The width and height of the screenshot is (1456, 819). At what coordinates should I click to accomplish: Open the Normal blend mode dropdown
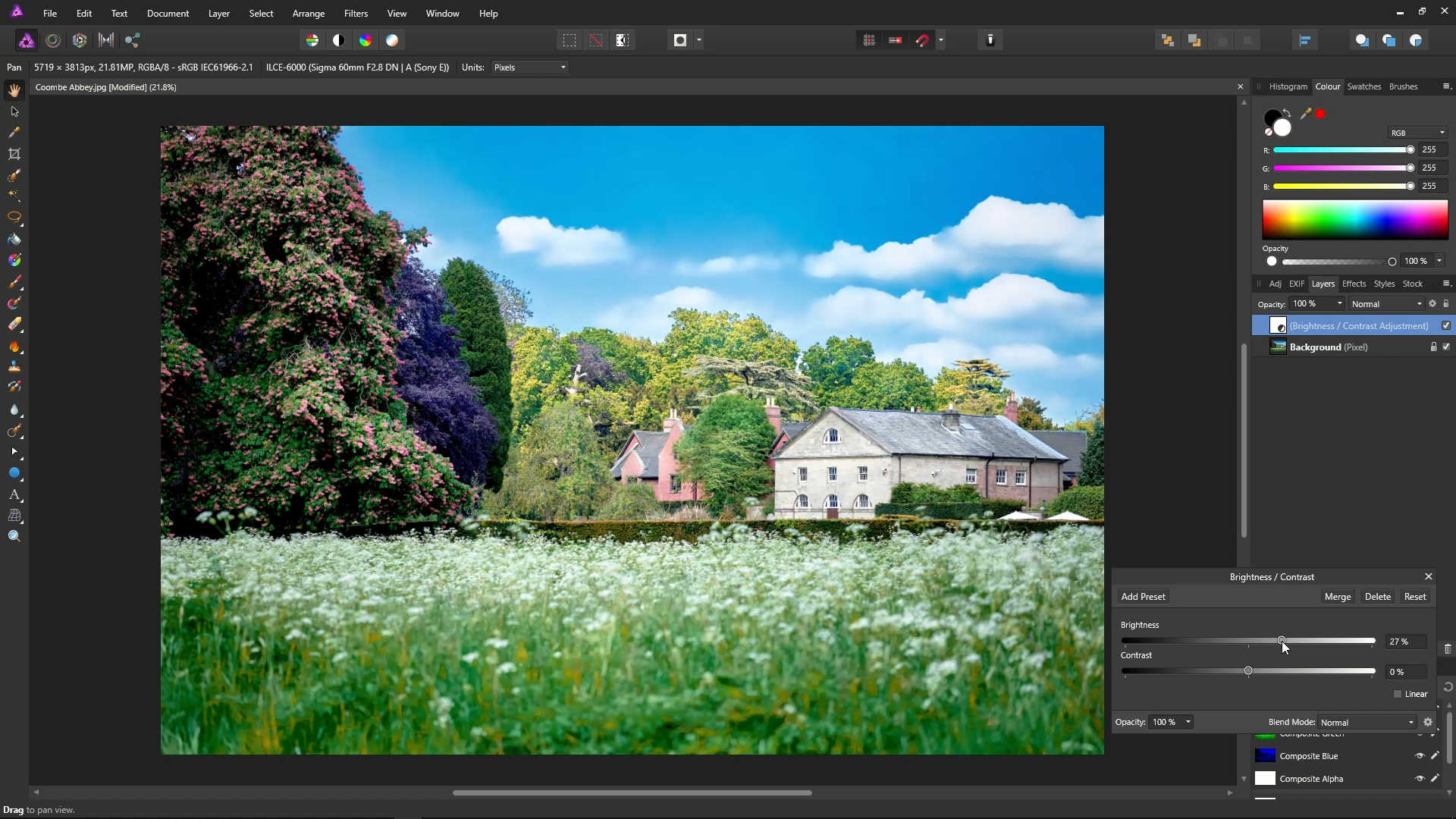(x=1386, y=303)
